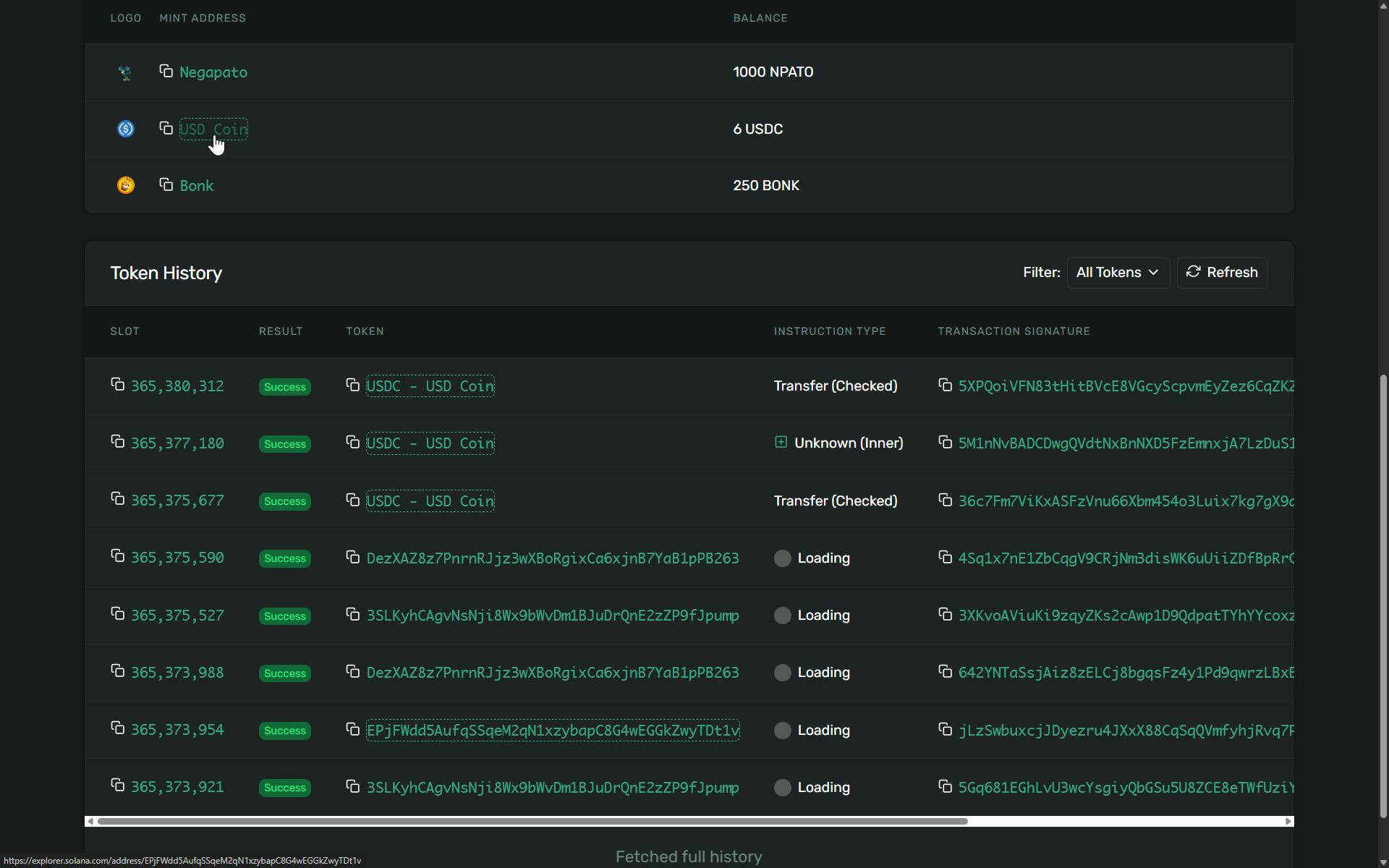Copy DezXAZ8z token address in slot 365,375,590 row
The width and height of the screenshot is (1389, 868).
pyautogui.click(x=352, y=557)
